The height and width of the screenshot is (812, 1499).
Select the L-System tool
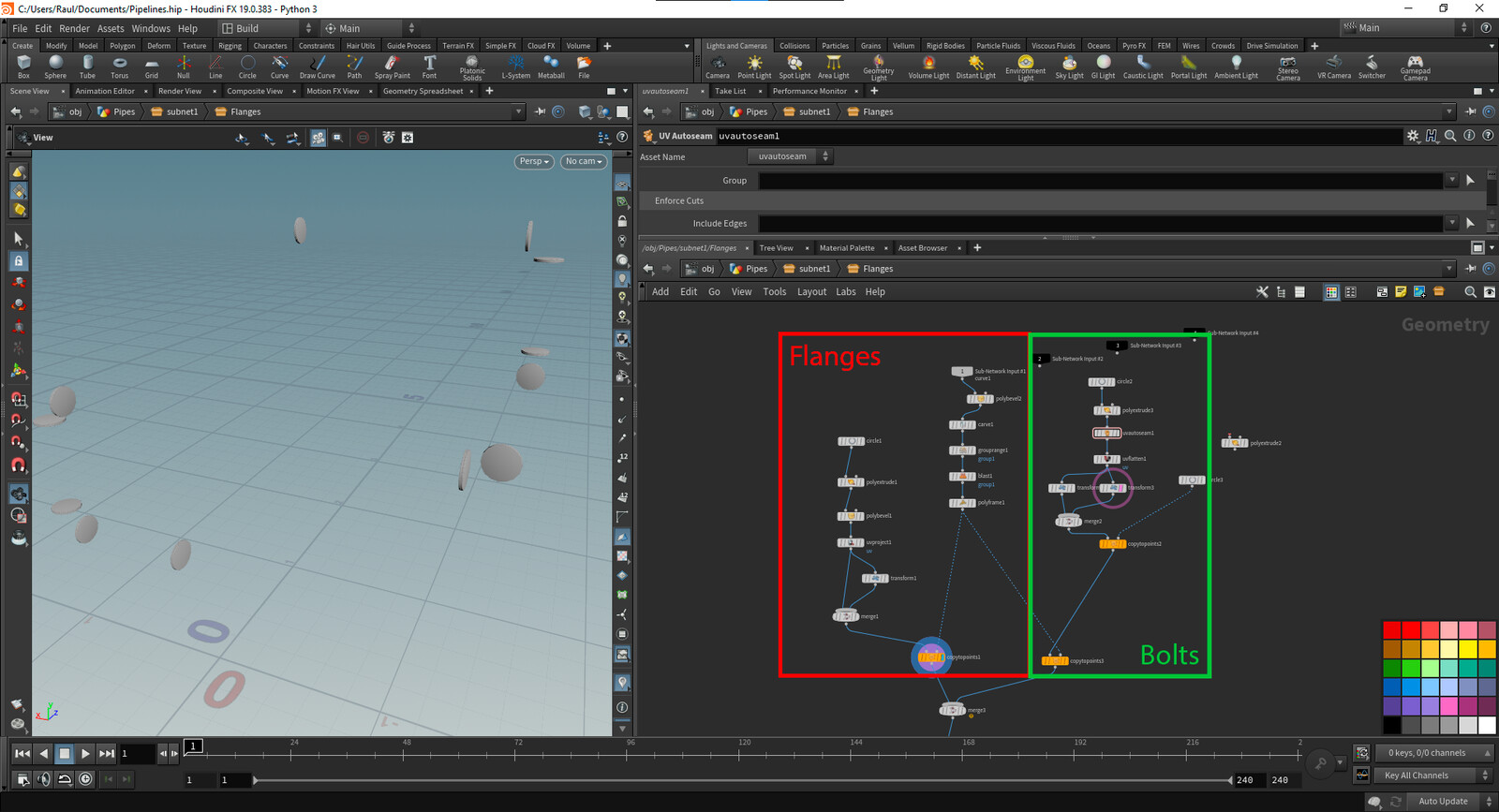click(x=515, y=66)
